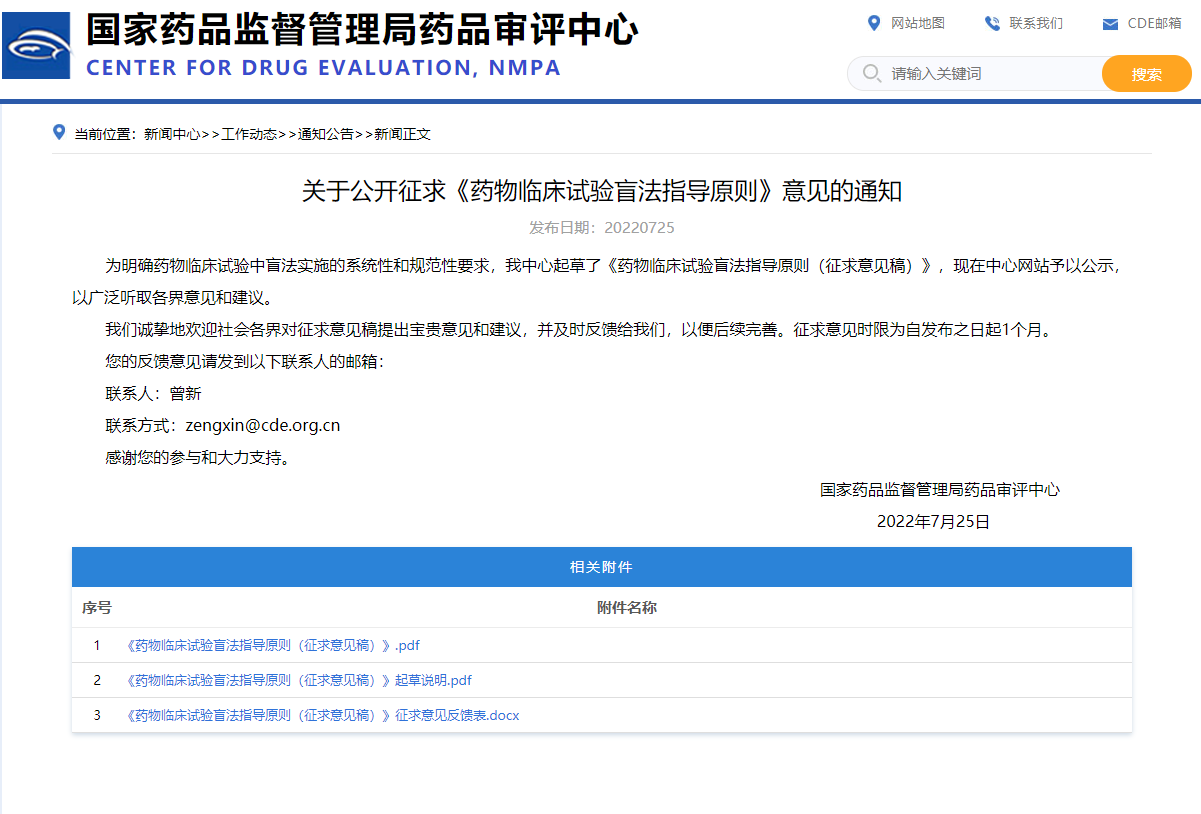
Task: Click the CDE mailbox envelope icon
Action: [1110, 24]
